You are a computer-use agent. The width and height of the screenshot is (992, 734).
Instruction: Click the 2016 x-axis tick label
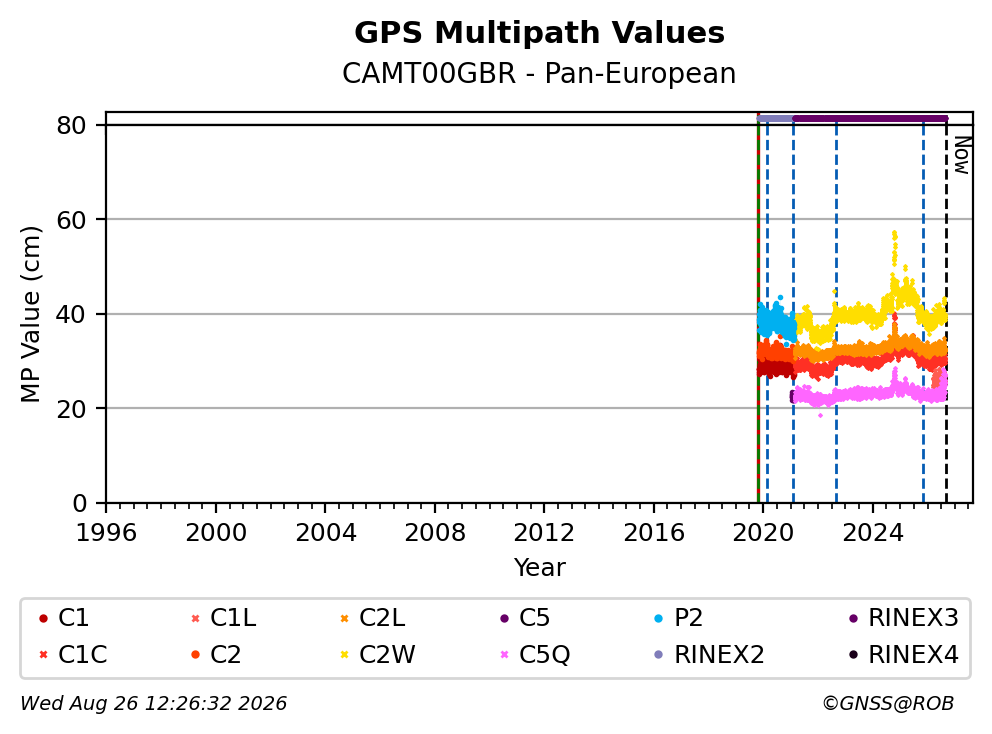point(654,533)
